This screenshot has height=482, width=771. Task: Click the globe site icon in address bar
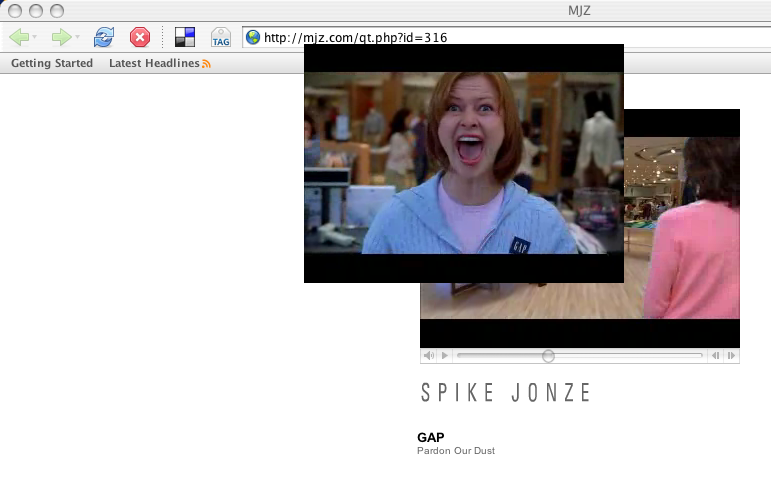tap(253, 37)
